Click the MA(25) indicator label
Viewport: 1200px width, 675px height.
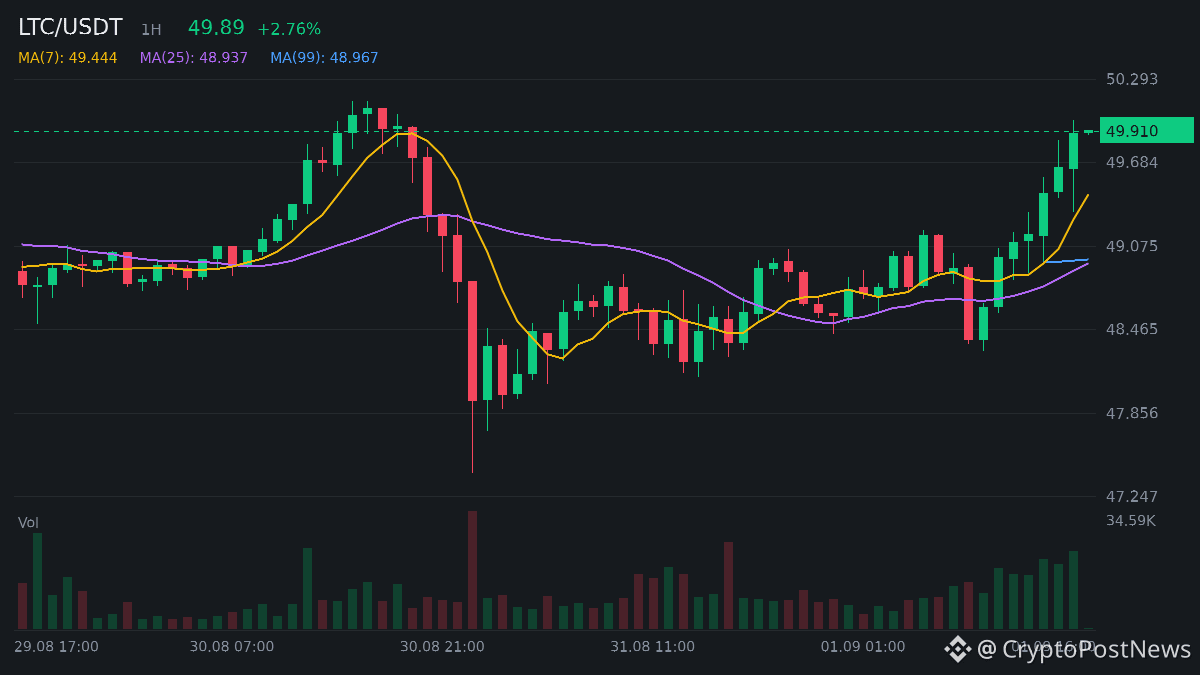pos(194,58)
